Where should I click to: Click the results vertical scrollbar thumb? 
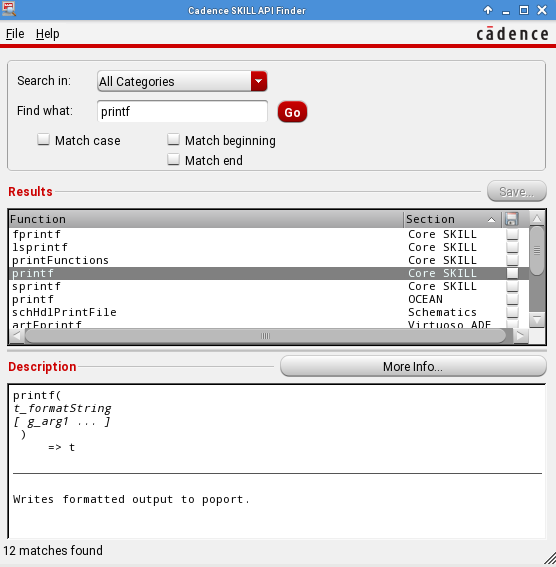(x=537, y=251)
